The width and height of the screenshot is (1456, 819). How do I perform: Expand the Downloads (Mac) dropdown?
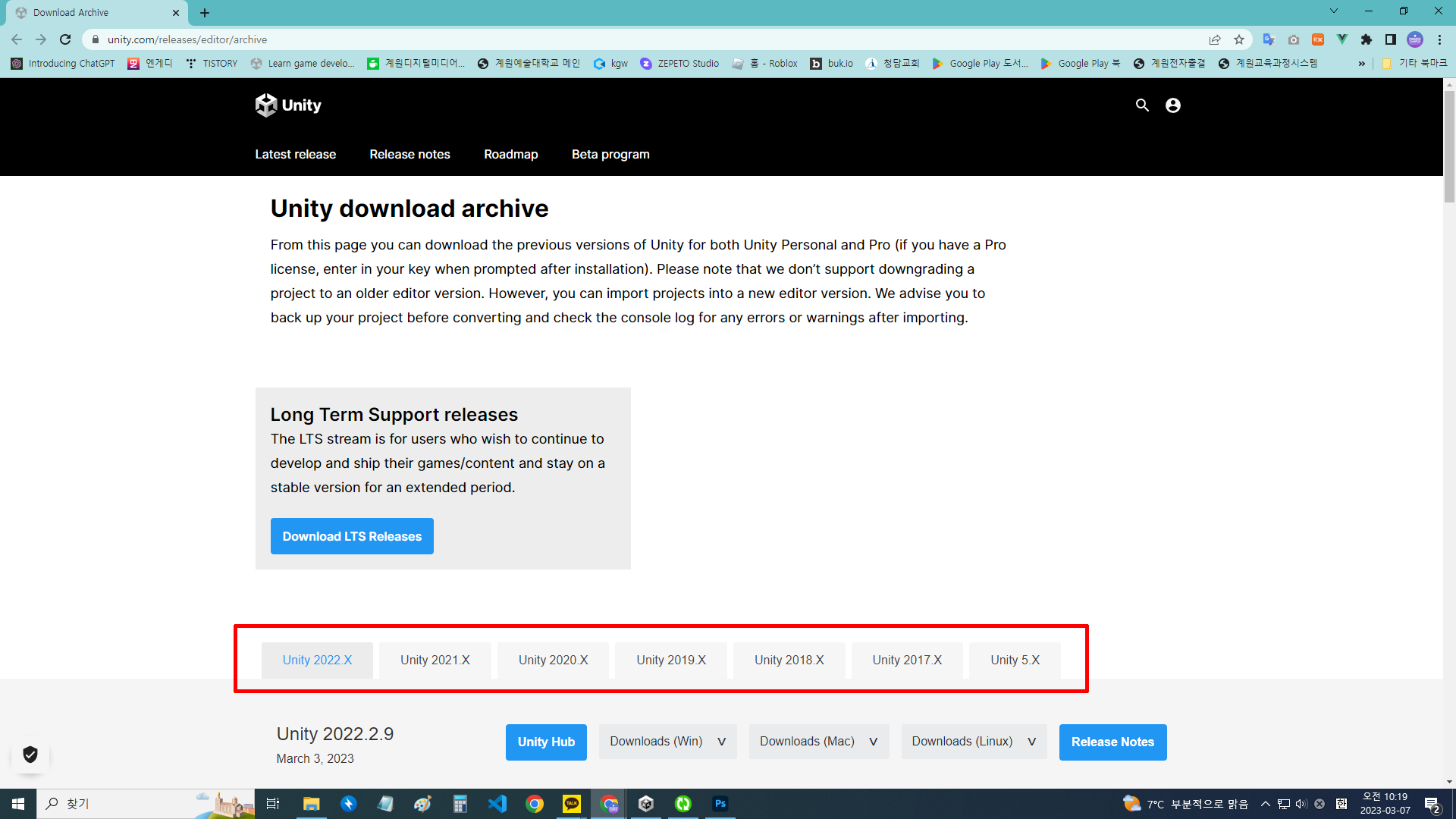point(819,742)
